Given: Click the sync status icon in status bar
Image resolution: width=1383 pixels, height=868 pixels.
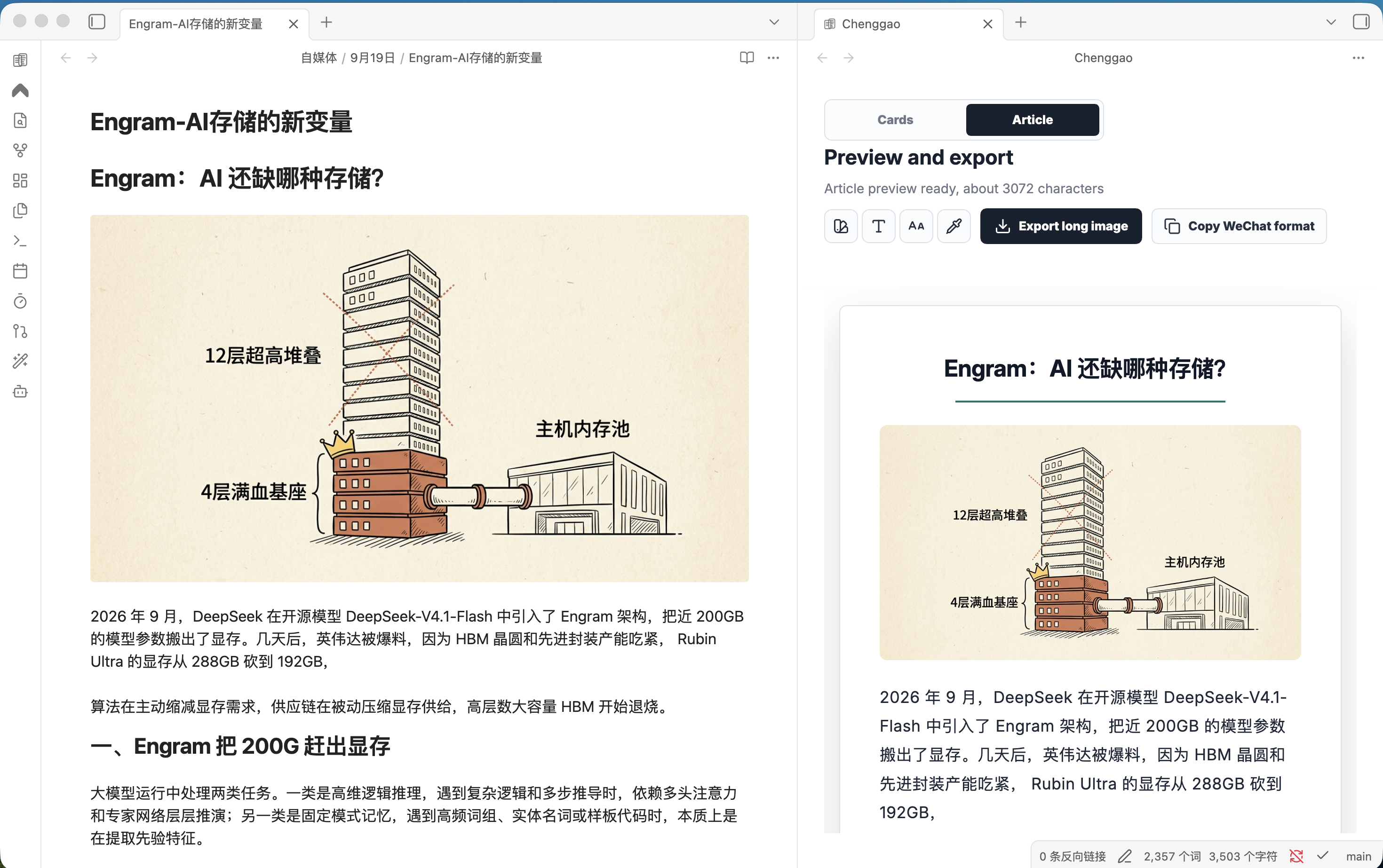Looking at the screenshot, I should click(x=1296, y=856).
